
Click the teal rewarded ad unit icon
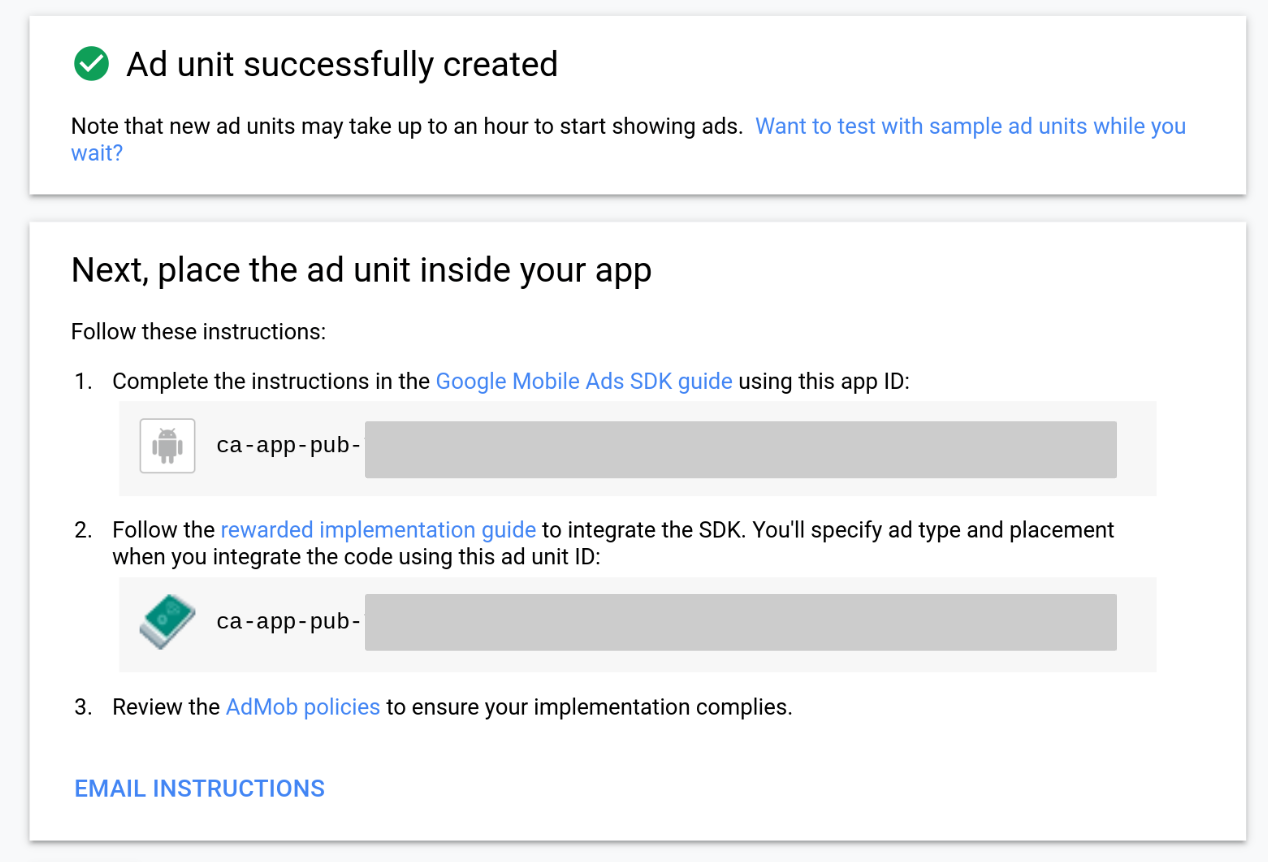167,622
